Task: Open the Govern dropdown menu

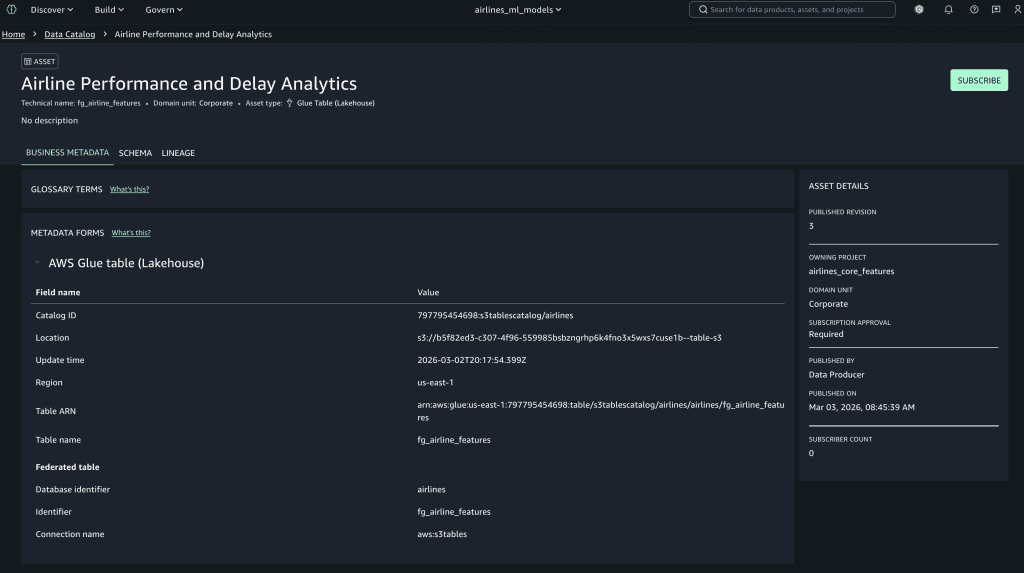Action: (x=164, y=10)
